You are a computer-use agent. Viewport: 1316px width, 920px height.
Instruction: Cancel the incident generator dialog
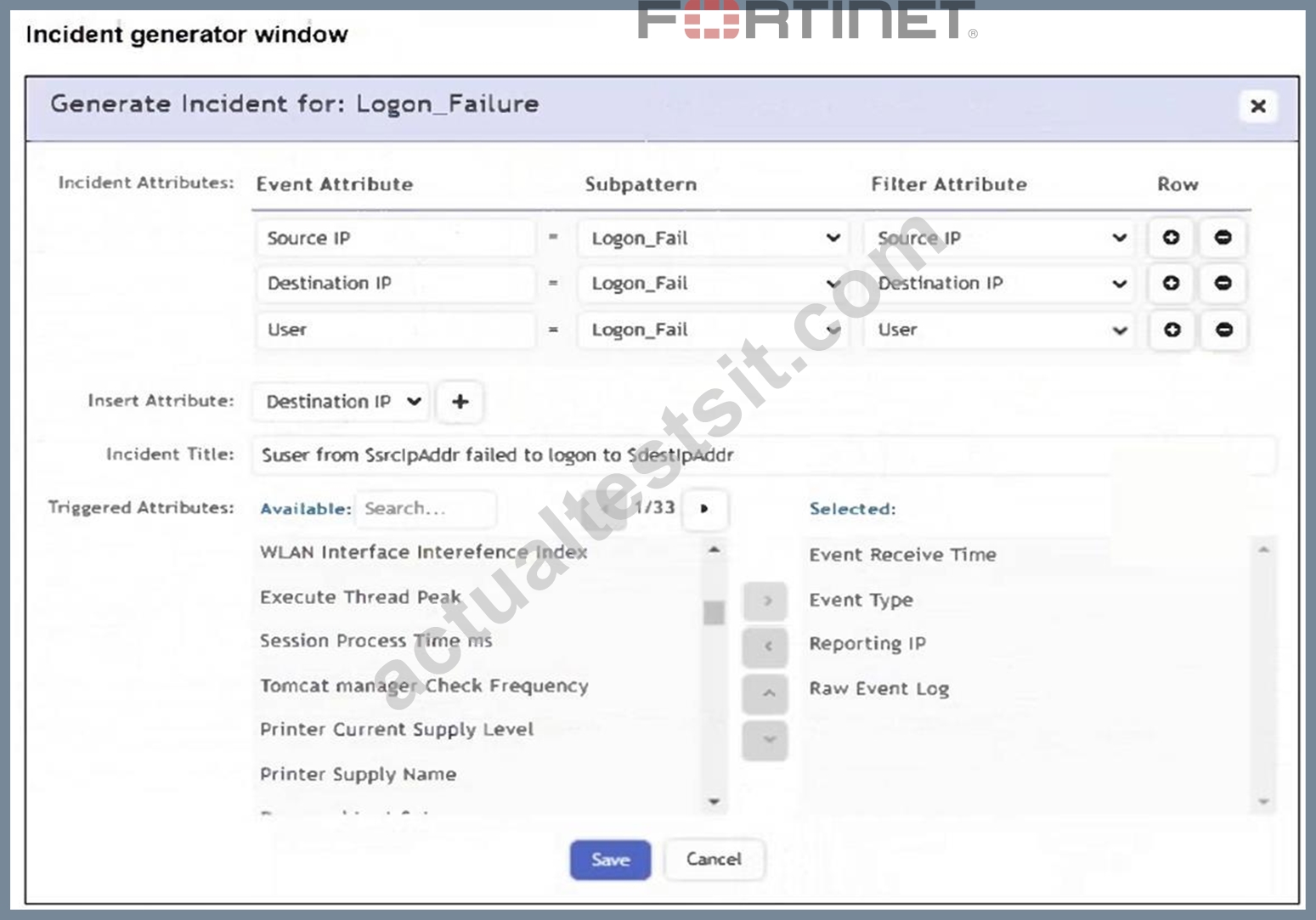tap(714, 860)
